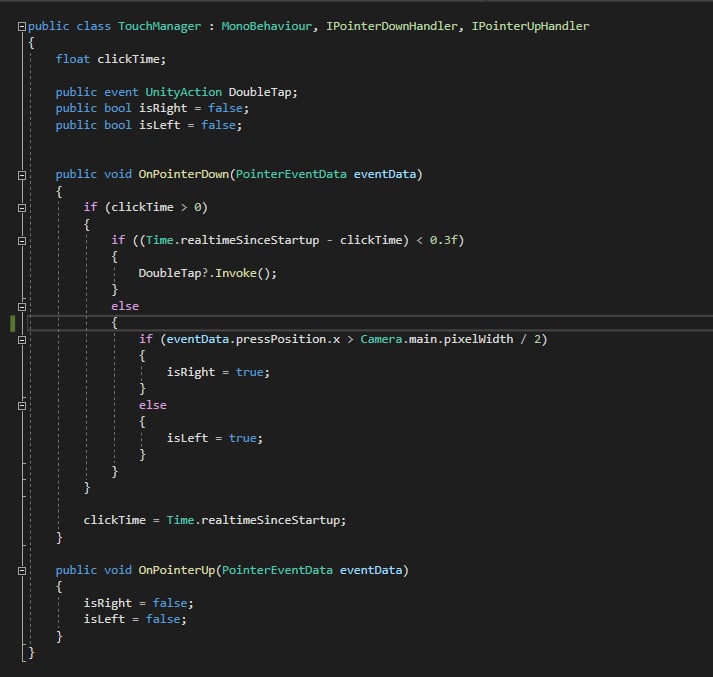Collapse the TouchManager class block
Screen dimensions: 713x677
[x=21, y=26]
